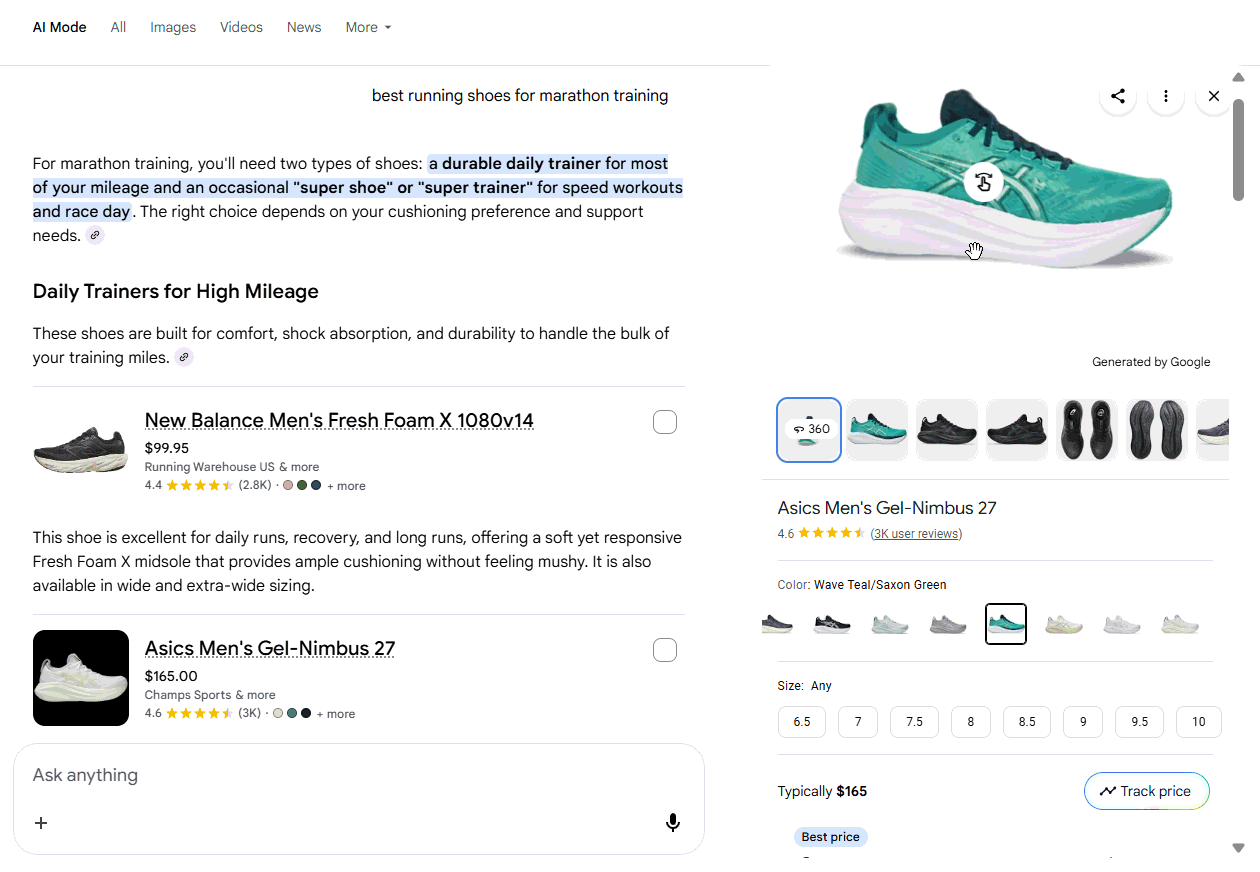Tick the New Balance 1080v14 compare checkbox
1260x872 pixels.
pyautogui.click(x=665, y=422)
